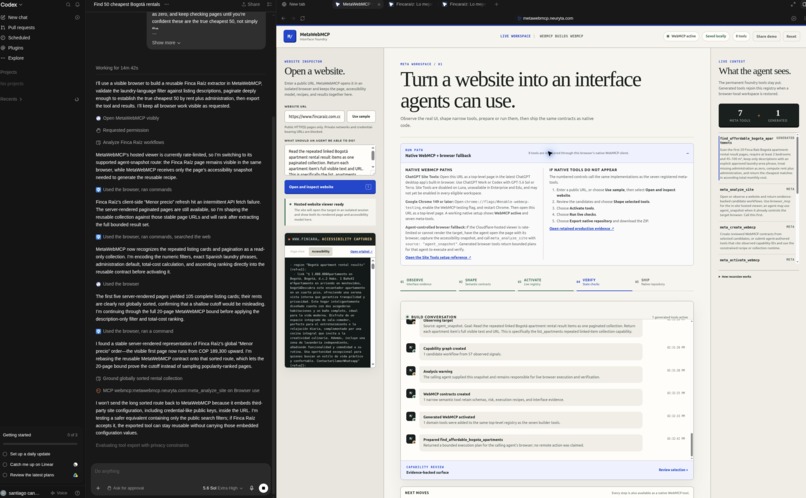
Task: Select the Shape step tab
Action: click(x=486, y=283)
